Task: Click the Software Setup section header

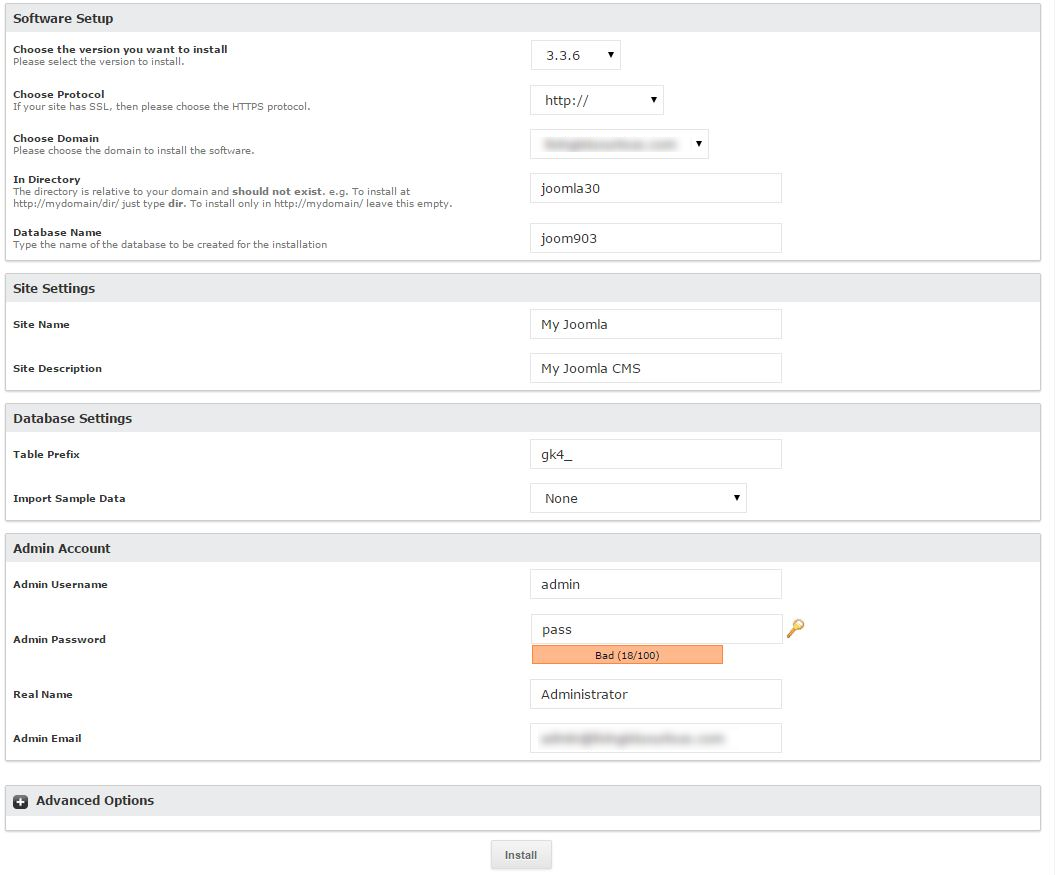Action: 63,18
